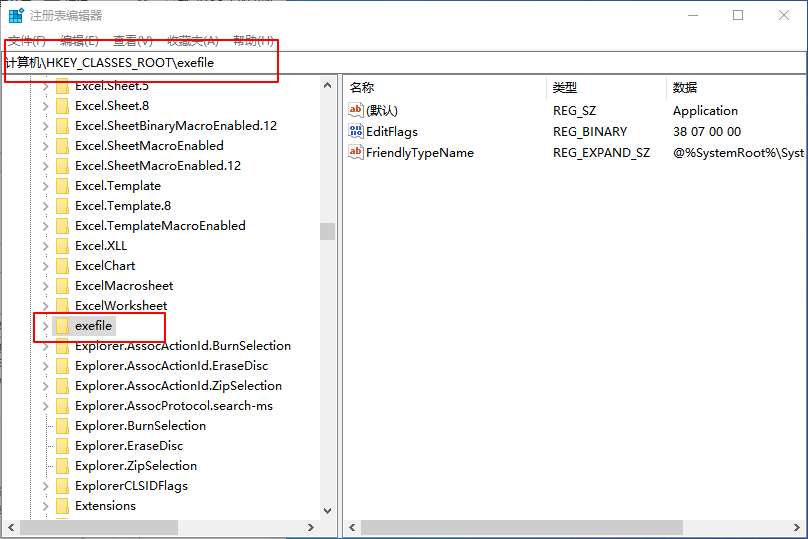Click the Registry Editor title bar icon
The image size is (808, 539).
pos(16,15)
